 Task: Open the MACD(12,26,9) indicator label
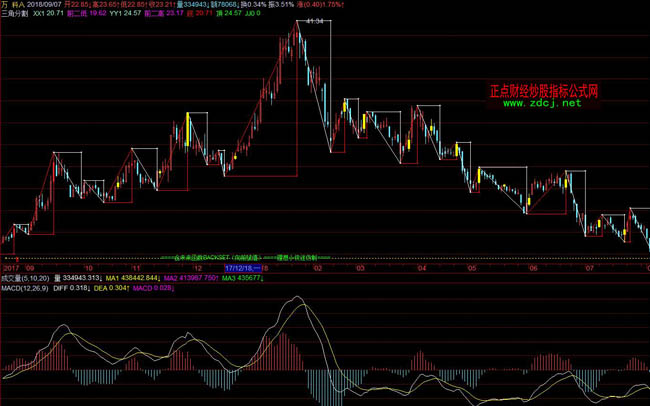tap(22, 287)
